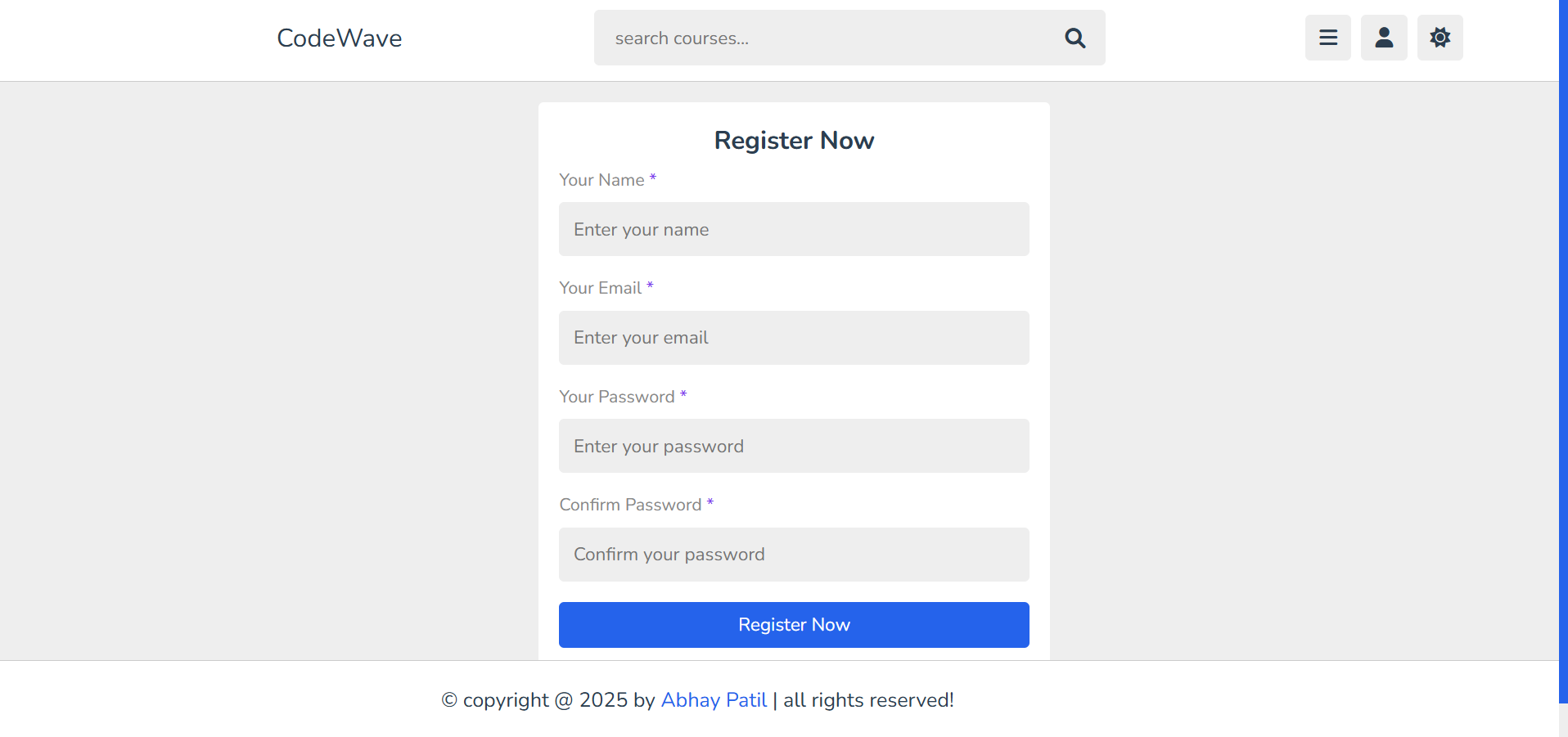Select the Enter your email field
1568x737 pixels.
[793, 338]
